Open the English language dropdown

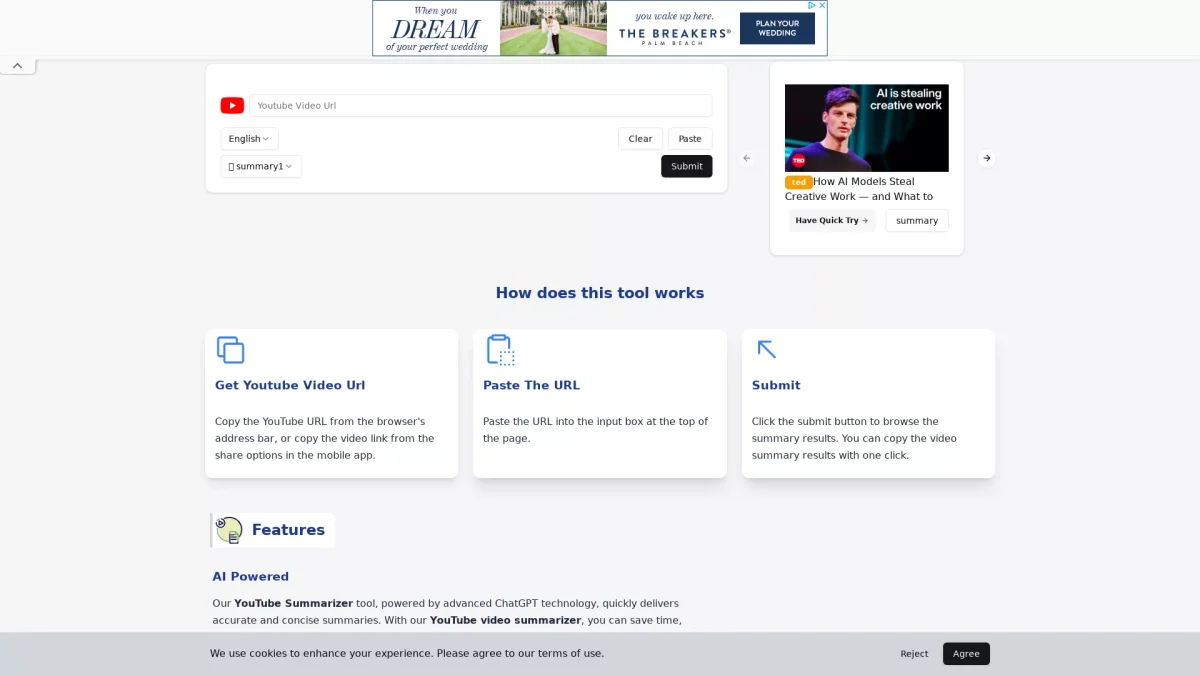pyautogui.click(x=249, y=139)
